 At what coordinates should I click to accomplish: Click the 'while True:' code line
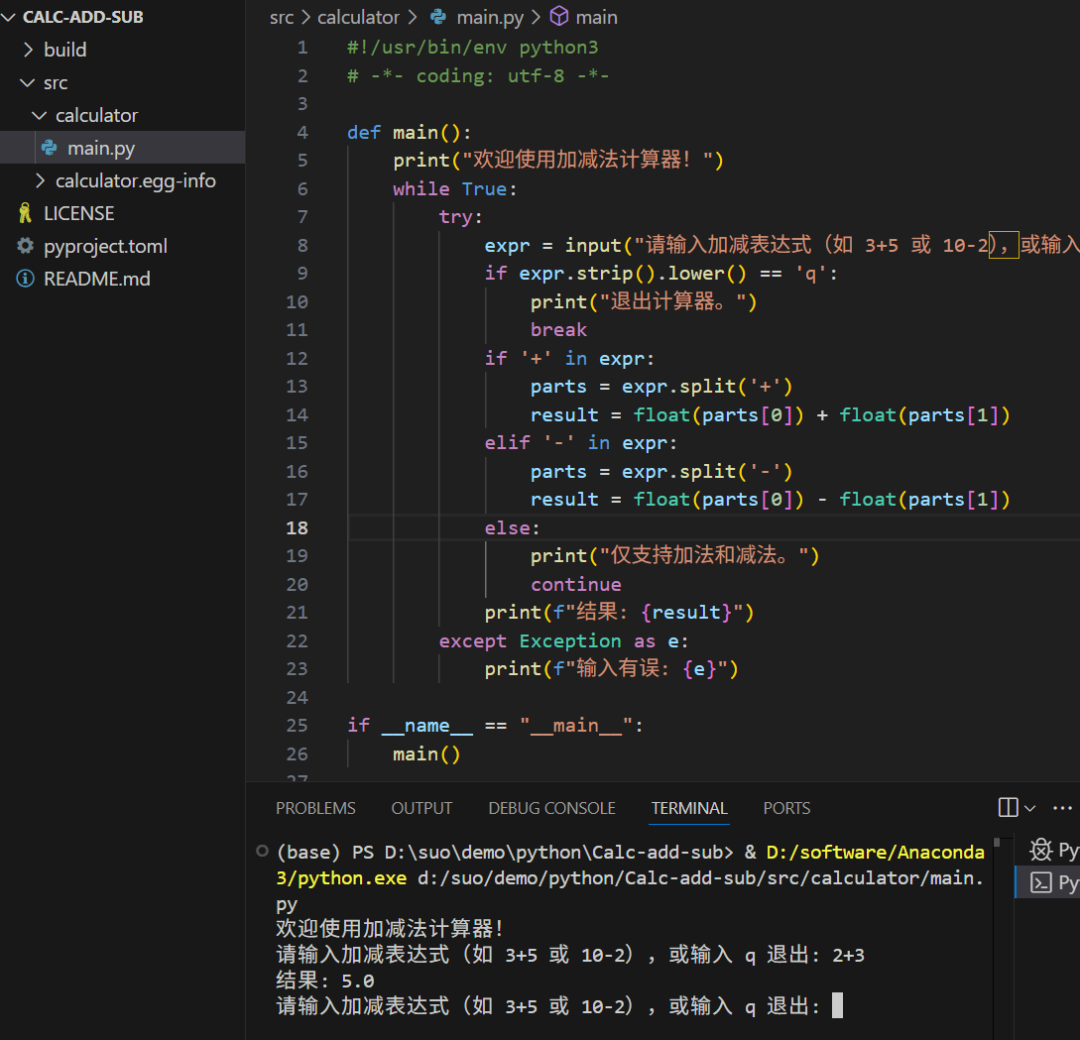click(455, 189)
